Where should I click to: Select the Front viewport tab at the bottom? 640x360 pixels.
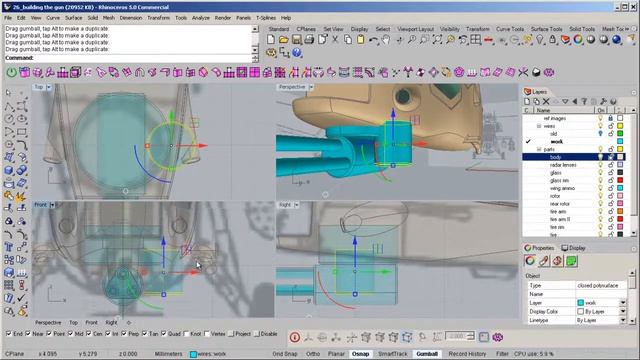click(x=91, y=322)
